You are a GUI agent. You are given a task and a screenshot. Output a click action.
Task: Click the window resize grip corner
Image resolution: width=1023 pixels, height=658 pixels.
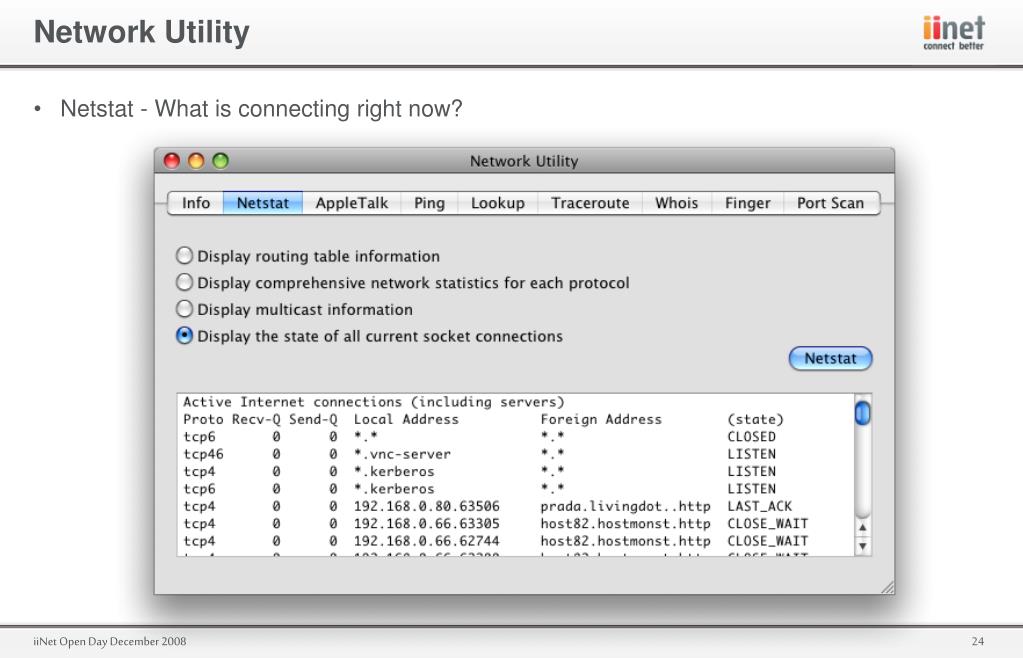point(887,588)
